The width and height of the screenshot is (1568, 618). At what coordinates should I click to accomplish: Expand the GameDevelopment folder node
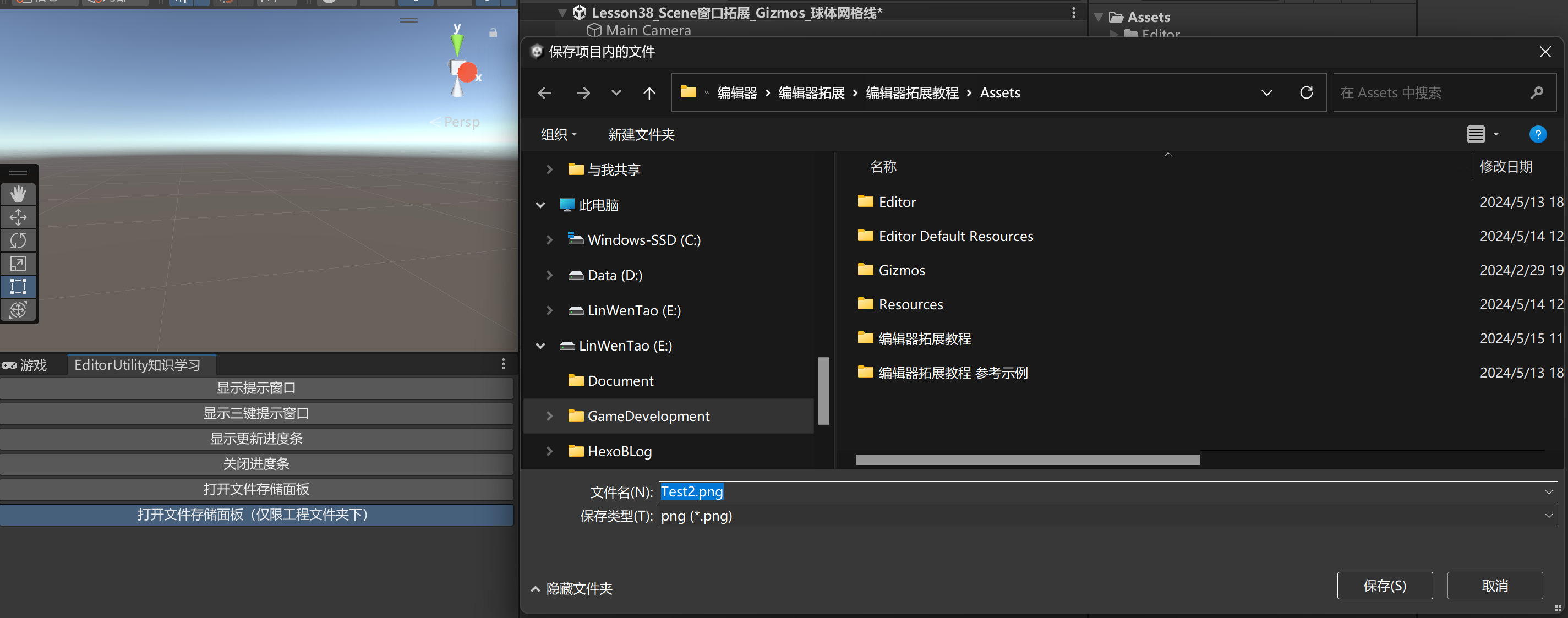coord(549,416)
